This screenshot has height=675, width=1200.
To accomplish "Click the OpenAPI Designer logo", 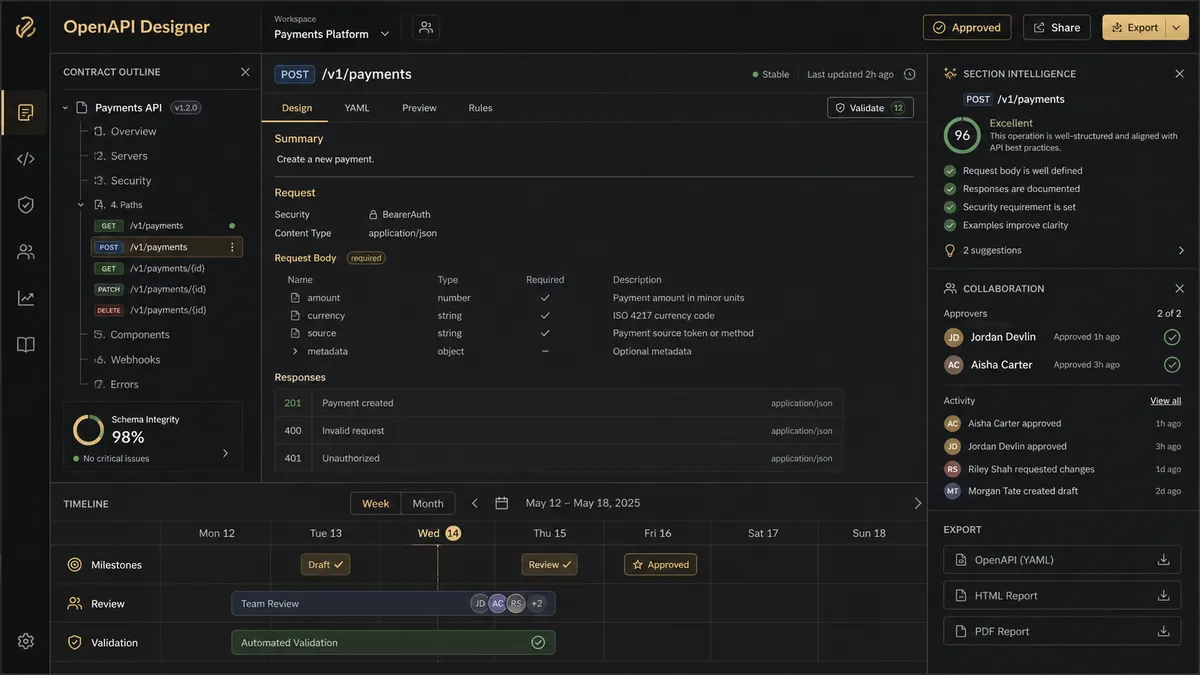I will (26, 27).
